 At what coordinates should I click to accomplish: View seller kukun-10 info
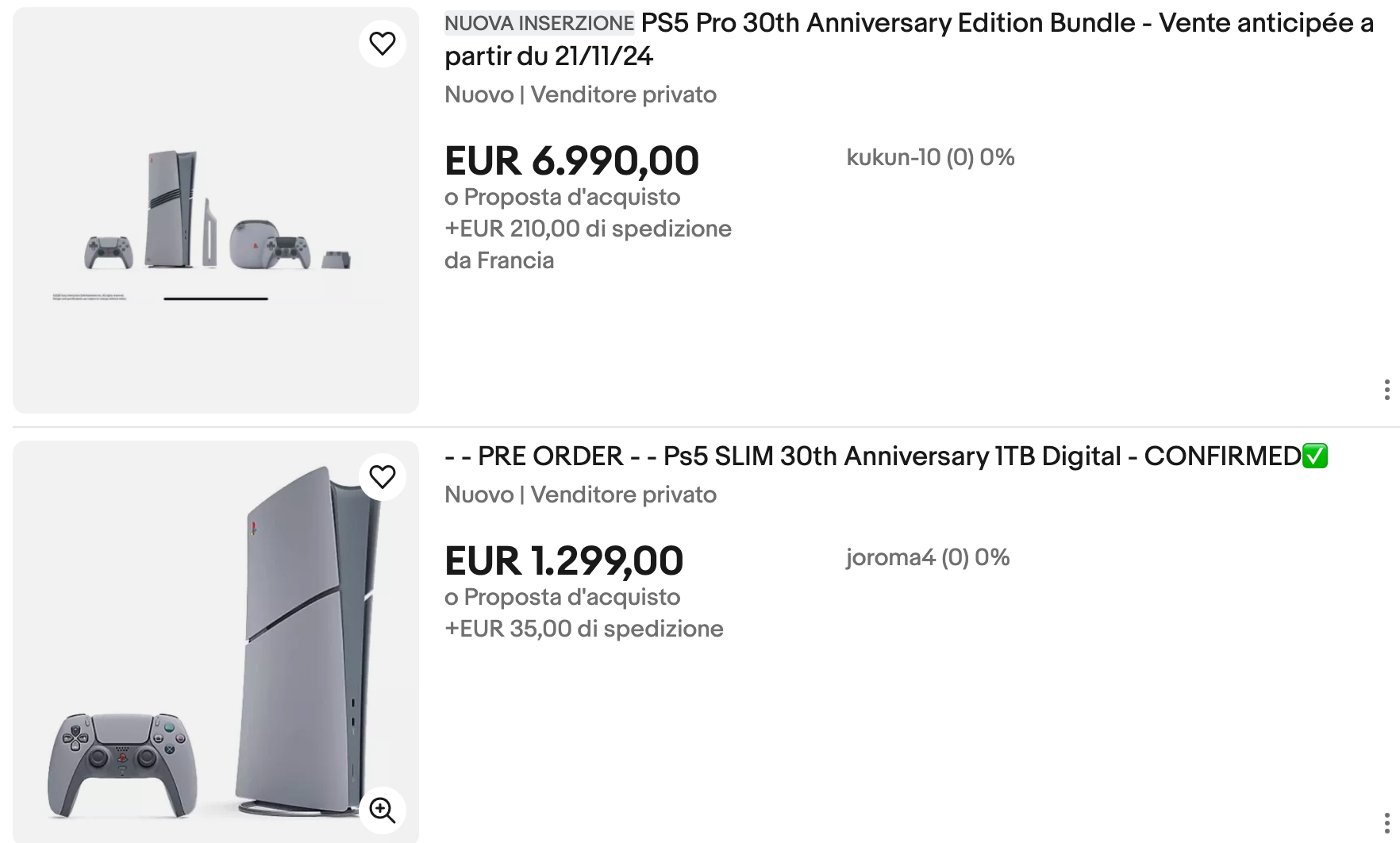[930, 157]
